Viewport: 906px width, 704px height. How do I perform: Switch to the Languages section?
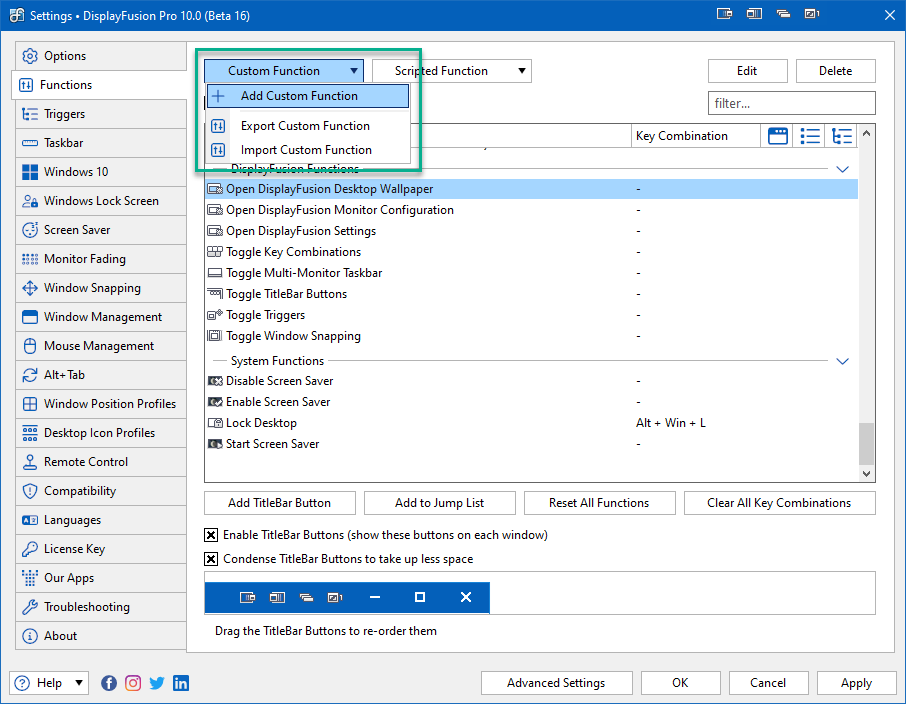point(101,520)
